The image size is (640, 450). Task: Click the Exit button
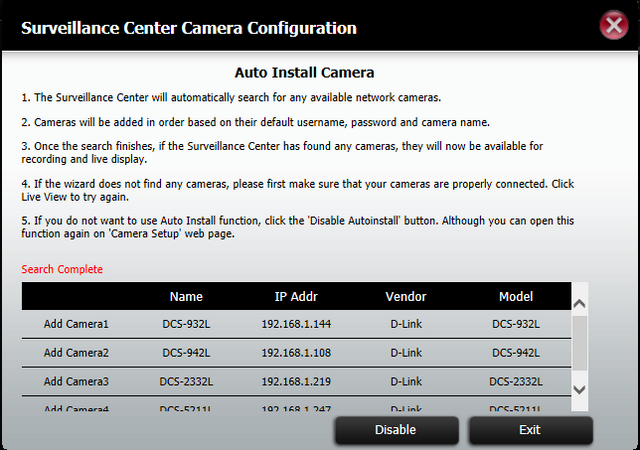[x=530, y=430]
